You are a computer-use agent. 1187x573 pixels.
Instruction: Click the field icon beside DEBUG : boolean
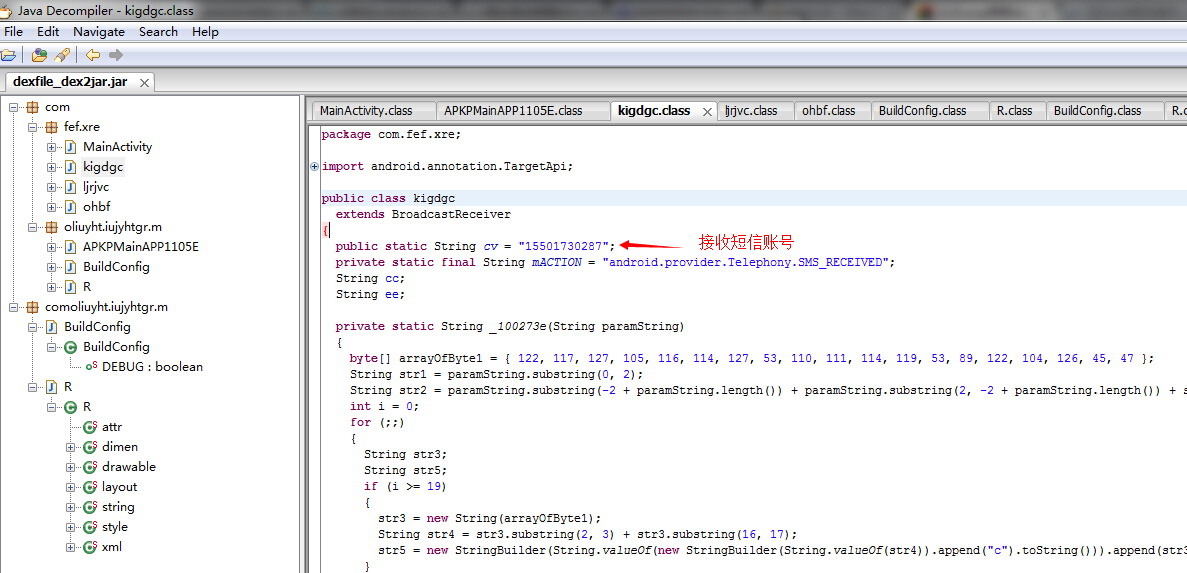pyautogui.click(x=91, y=367)
